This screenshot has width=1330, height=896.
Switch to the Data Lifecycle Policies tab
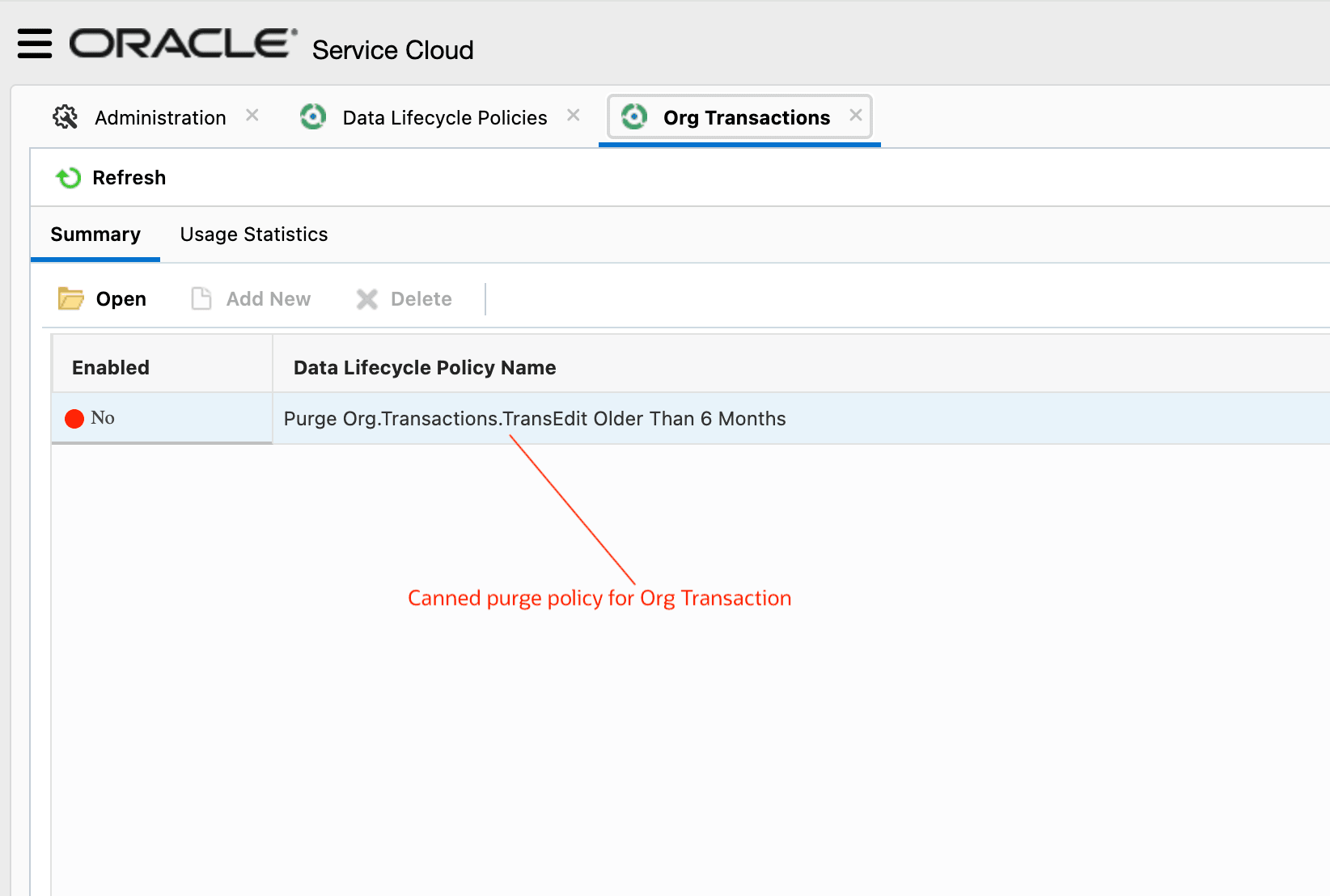click(445, 118)
